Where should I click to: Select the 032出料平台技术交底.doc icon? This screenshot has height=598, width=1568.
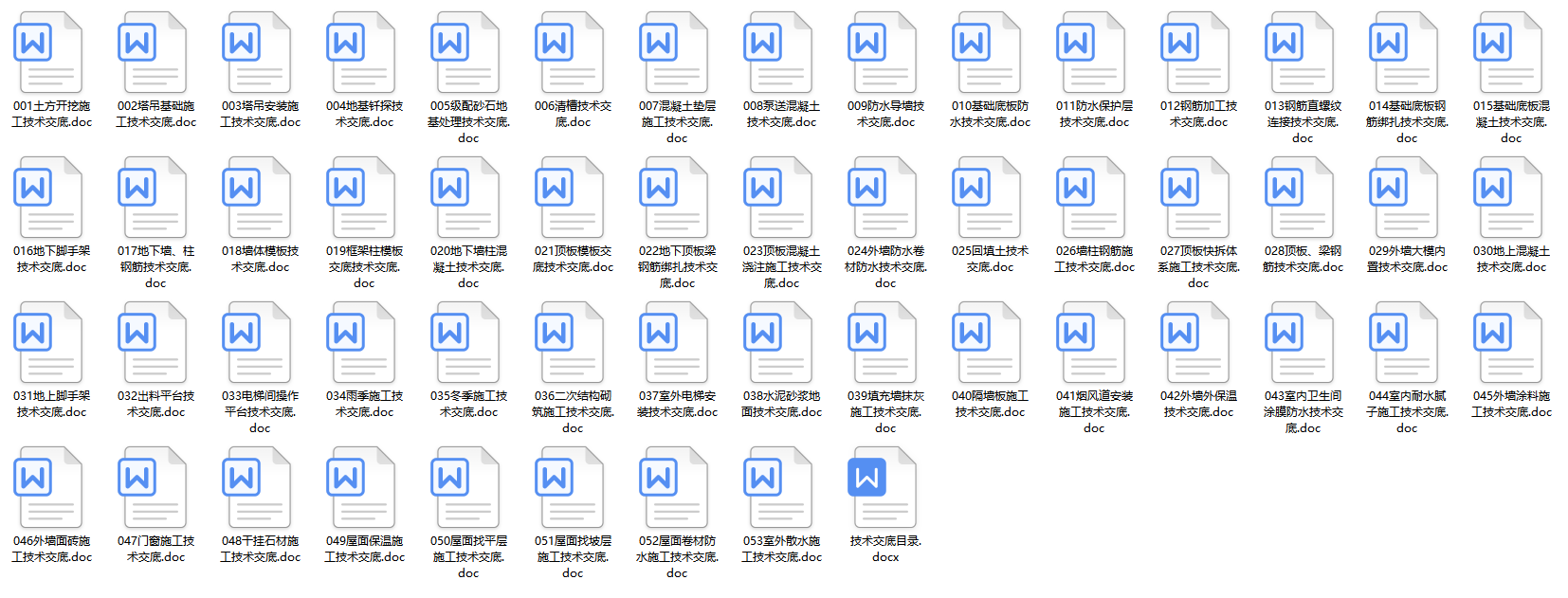(152, 342)
